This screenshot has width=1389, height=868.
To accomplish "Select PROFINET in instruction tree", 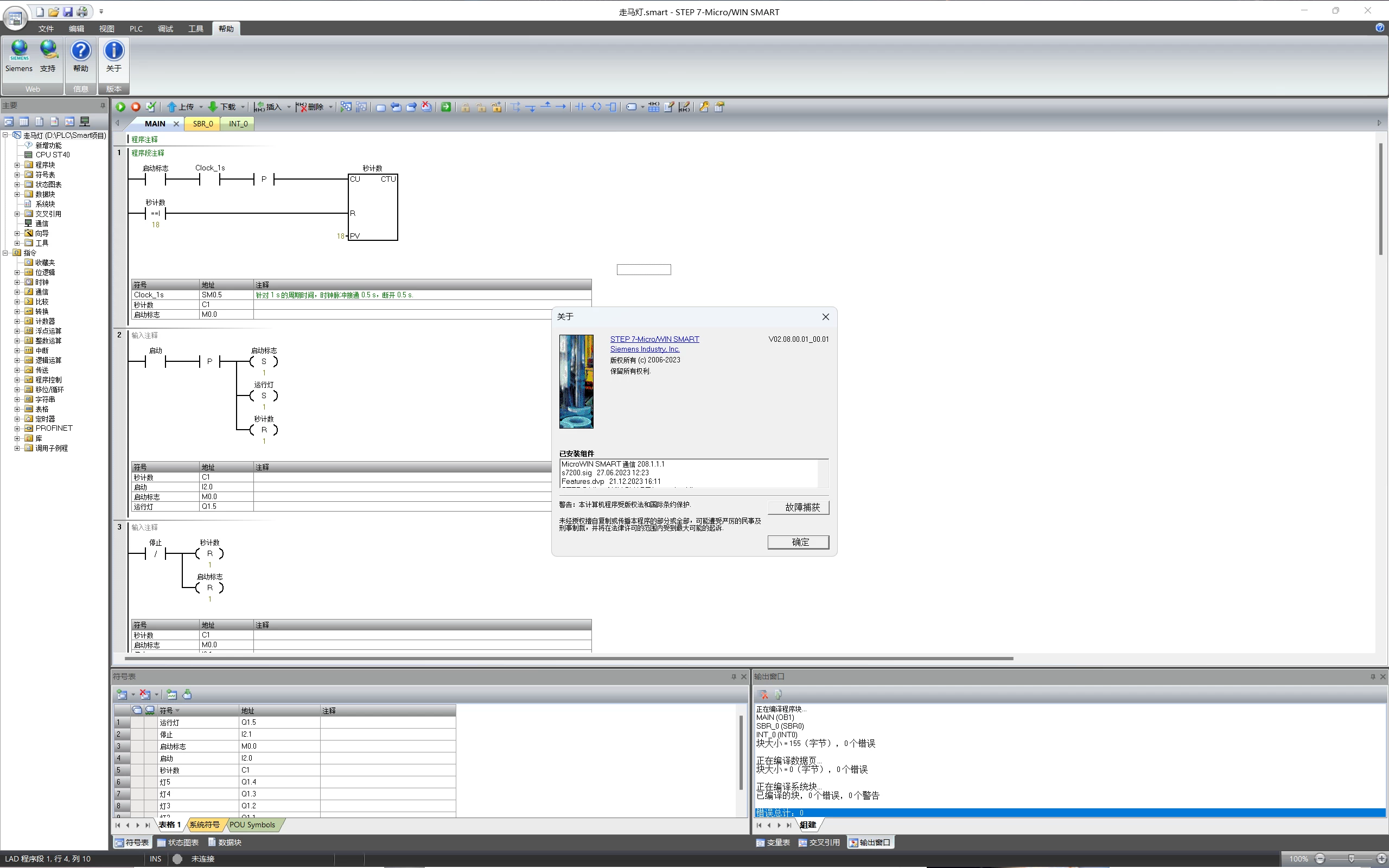I will tap(54, 428).
